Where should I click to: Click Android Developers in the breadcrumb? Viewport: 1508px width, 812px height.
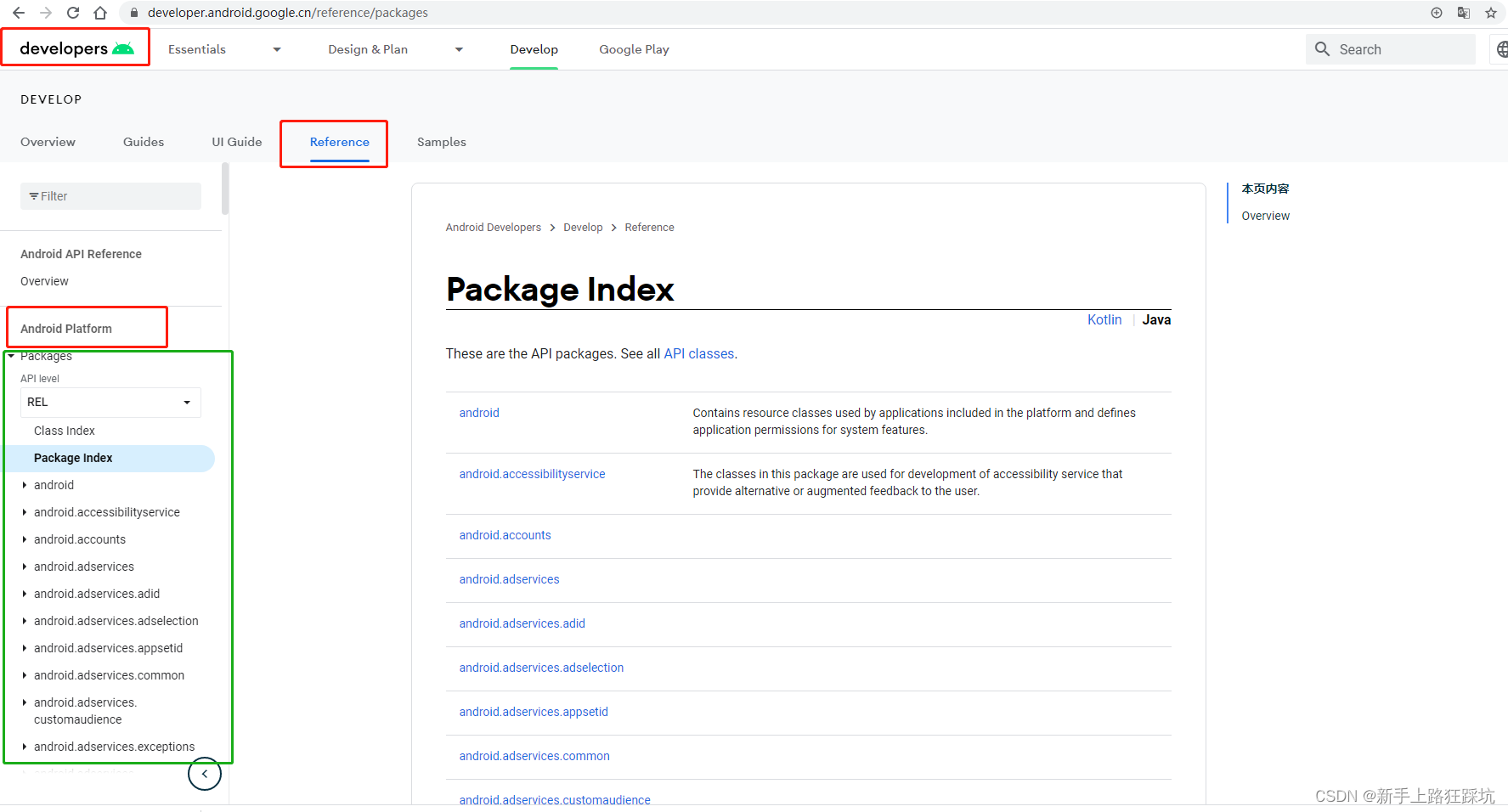[493, 228]
